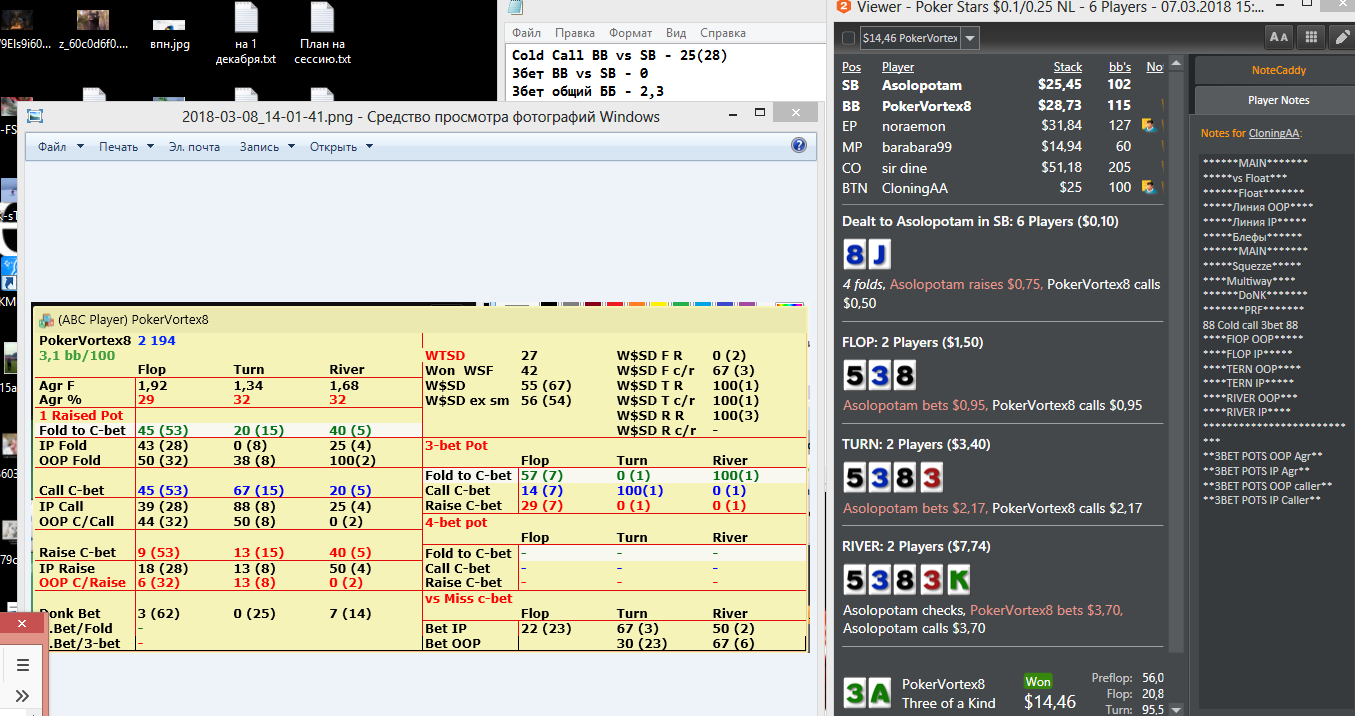The height and width of the screenshot is (716, 1355).
Task: Click the AA font size icon in Viewer
Action: pyautogui.click(x=1278, y=37)
